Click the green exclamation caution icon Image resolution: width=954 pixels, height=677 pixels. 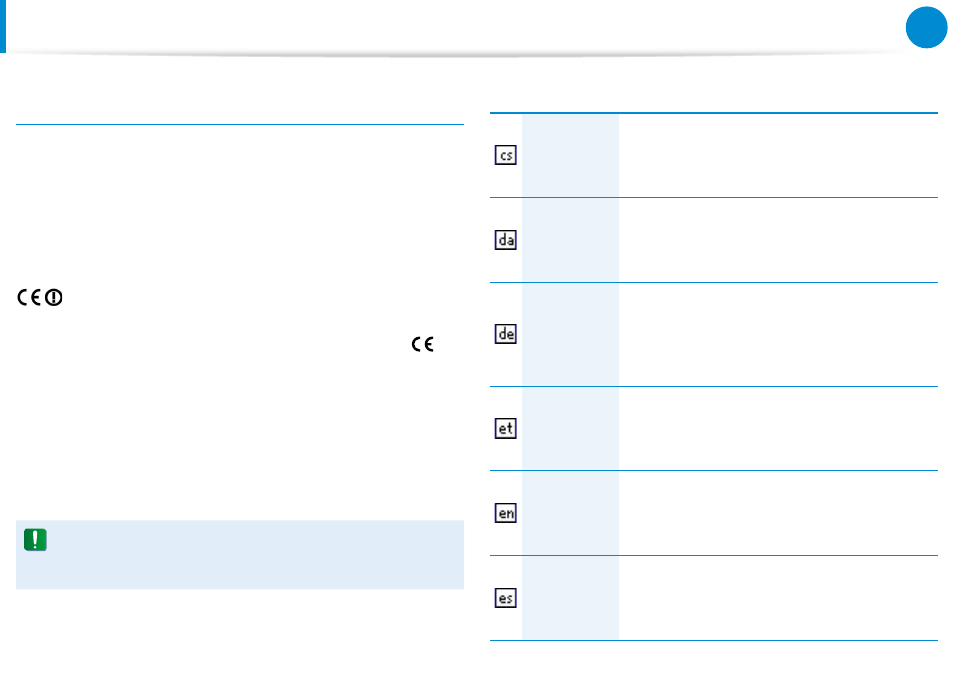tap(35, 540)
